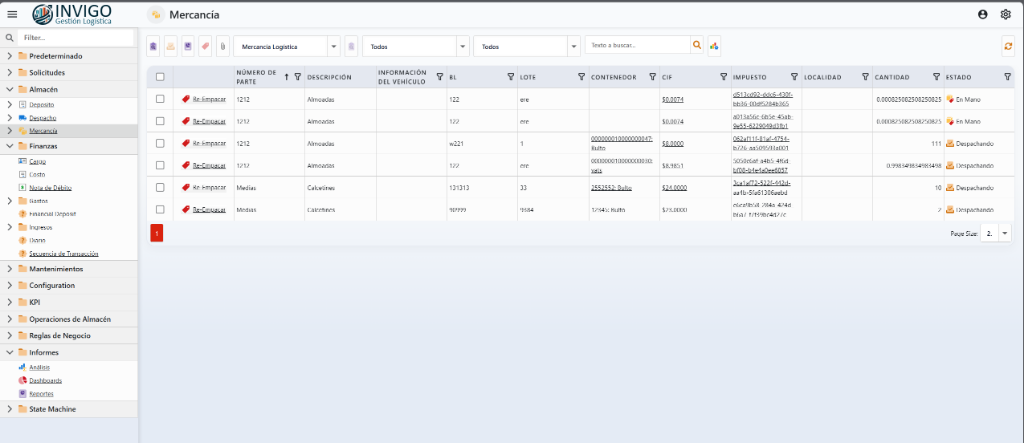Viewport: 1024px width, 443px height.
Task: Open Reportes under Informes
Action: (x=41, y=394)
